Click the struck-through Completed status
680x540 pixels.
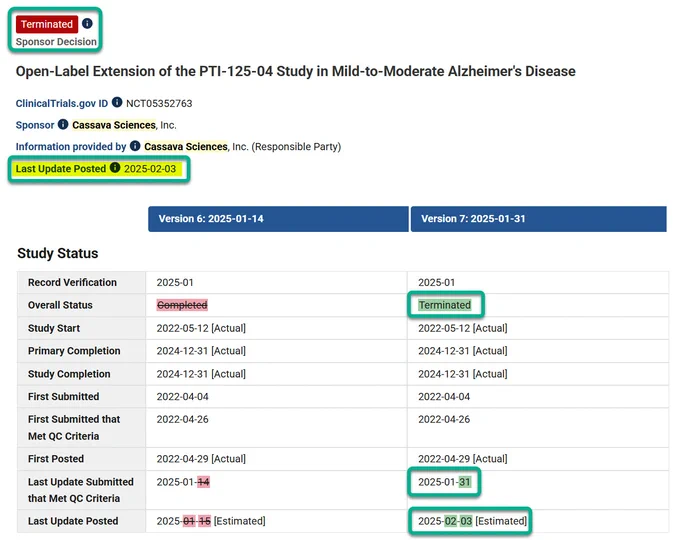(x=182, y=305)
